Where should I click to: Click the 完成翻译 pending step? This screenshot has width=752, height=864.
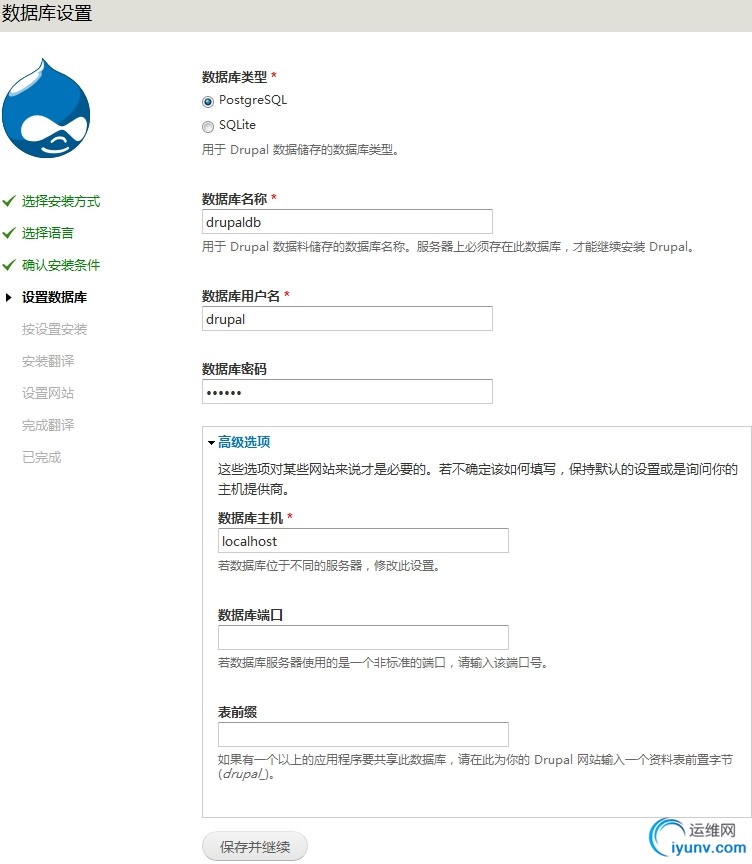coord(47,425)
